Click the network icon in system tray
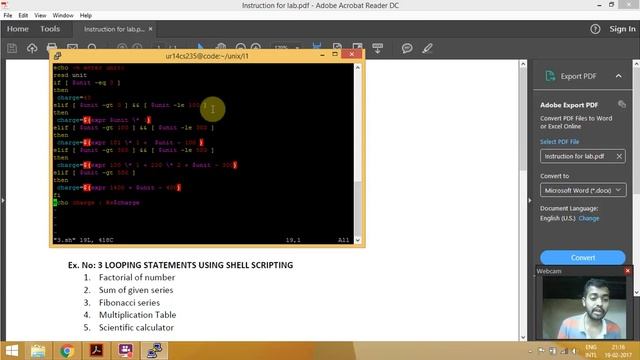The width and height of the screenshot is (640, 360). pyautogui.click(x=564, y=351)
